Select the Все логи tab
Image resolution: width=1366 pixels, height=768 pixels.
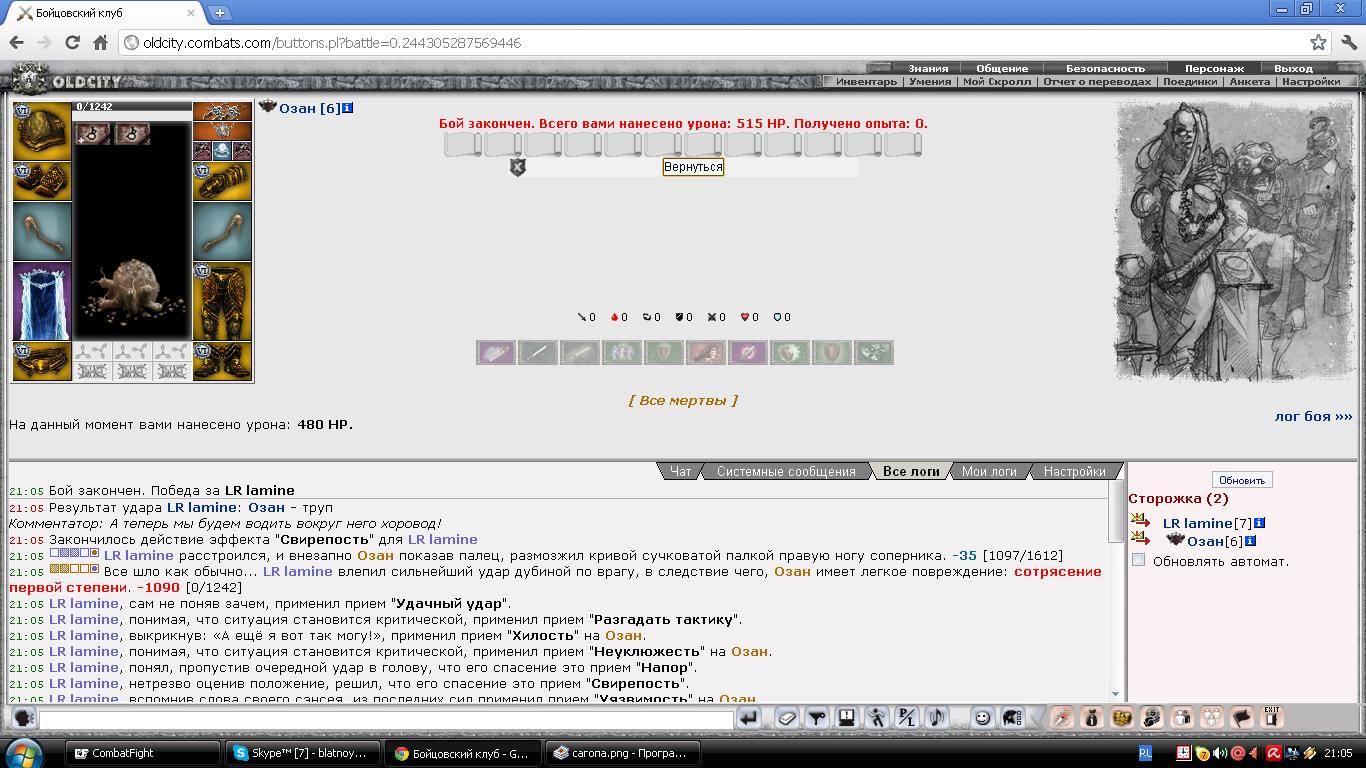click(x=910, y=471)
